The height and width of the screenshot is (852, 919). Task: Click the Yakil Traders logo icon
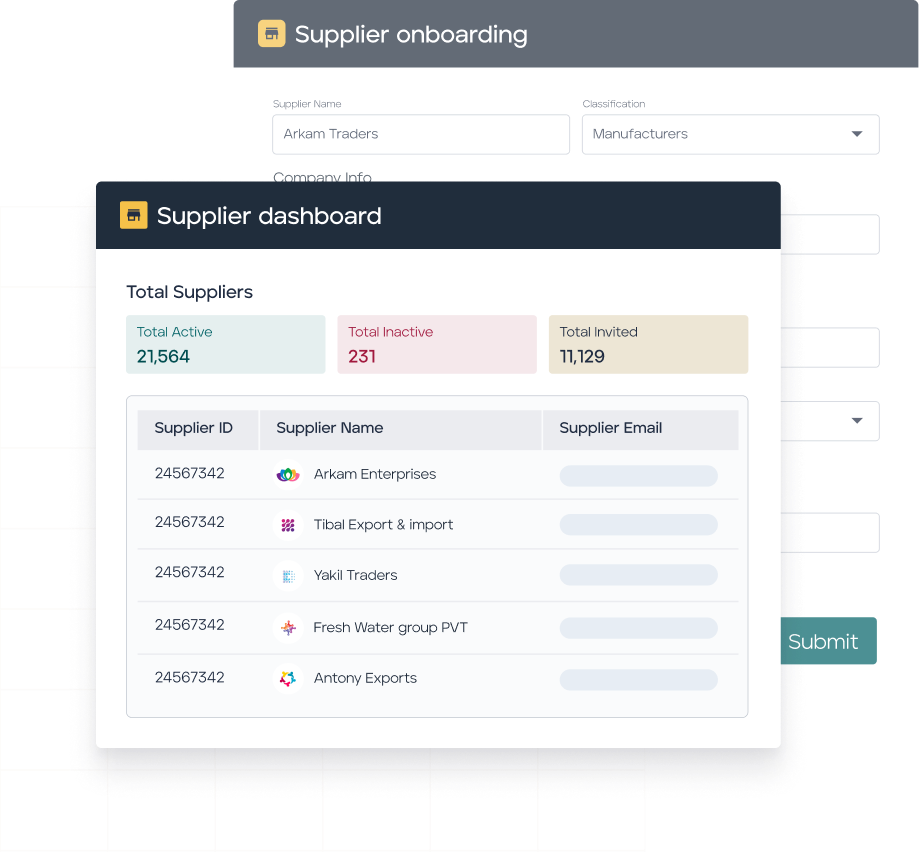click(288, 576)
